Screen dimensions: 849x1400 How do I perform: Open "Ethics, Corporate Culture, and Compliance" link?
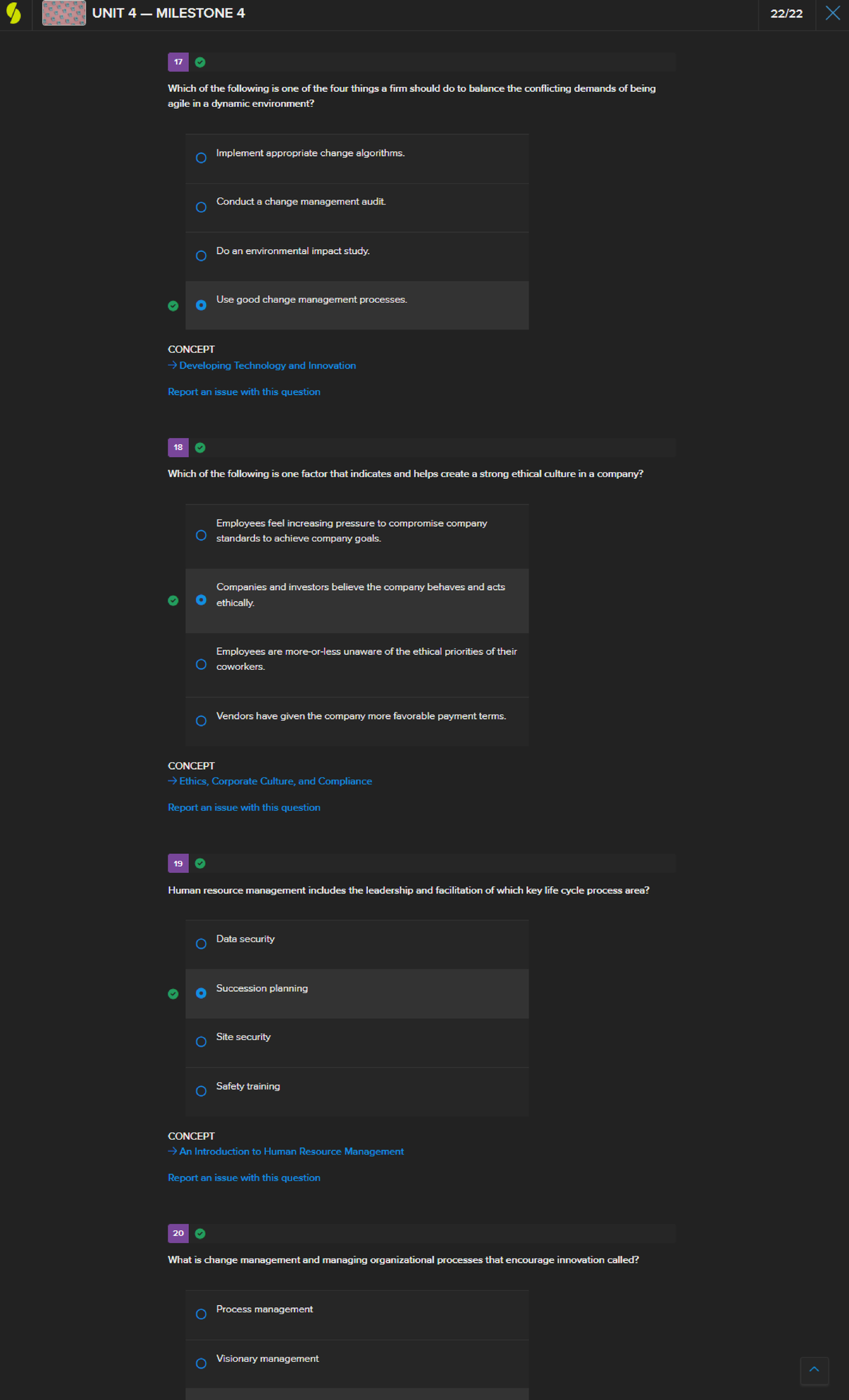(x=275, y=782)
